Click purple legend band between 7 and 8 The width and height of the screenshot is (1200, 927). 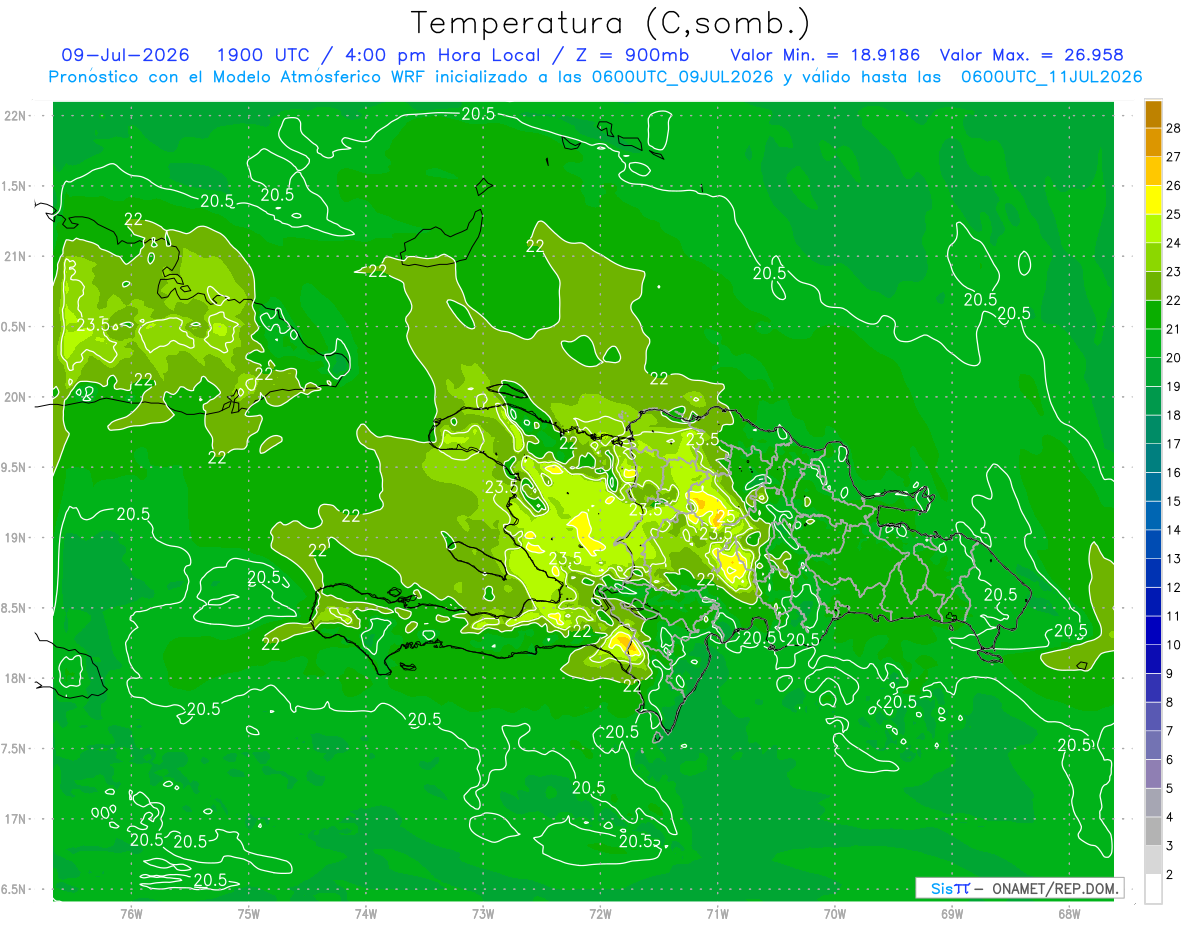pyautogui.click(x=1153, y=717)
